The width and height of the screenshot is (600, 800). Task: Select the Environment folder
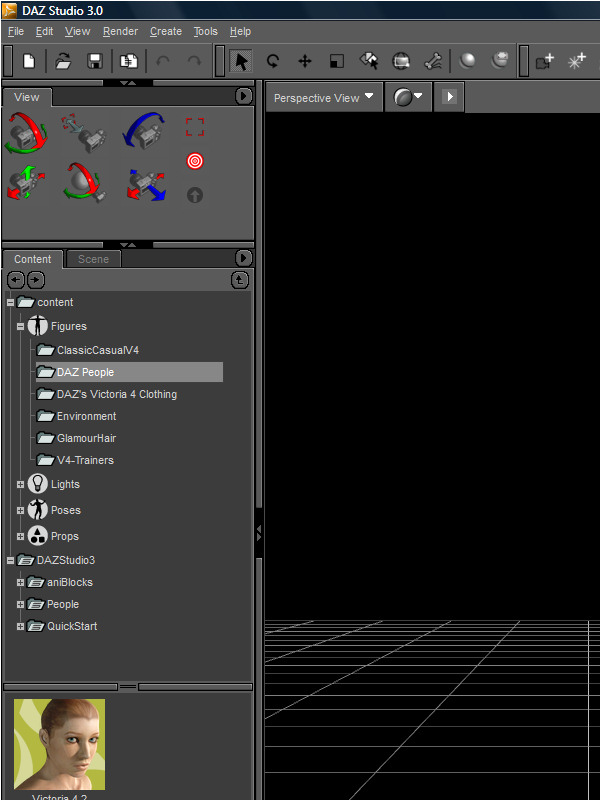77,416
